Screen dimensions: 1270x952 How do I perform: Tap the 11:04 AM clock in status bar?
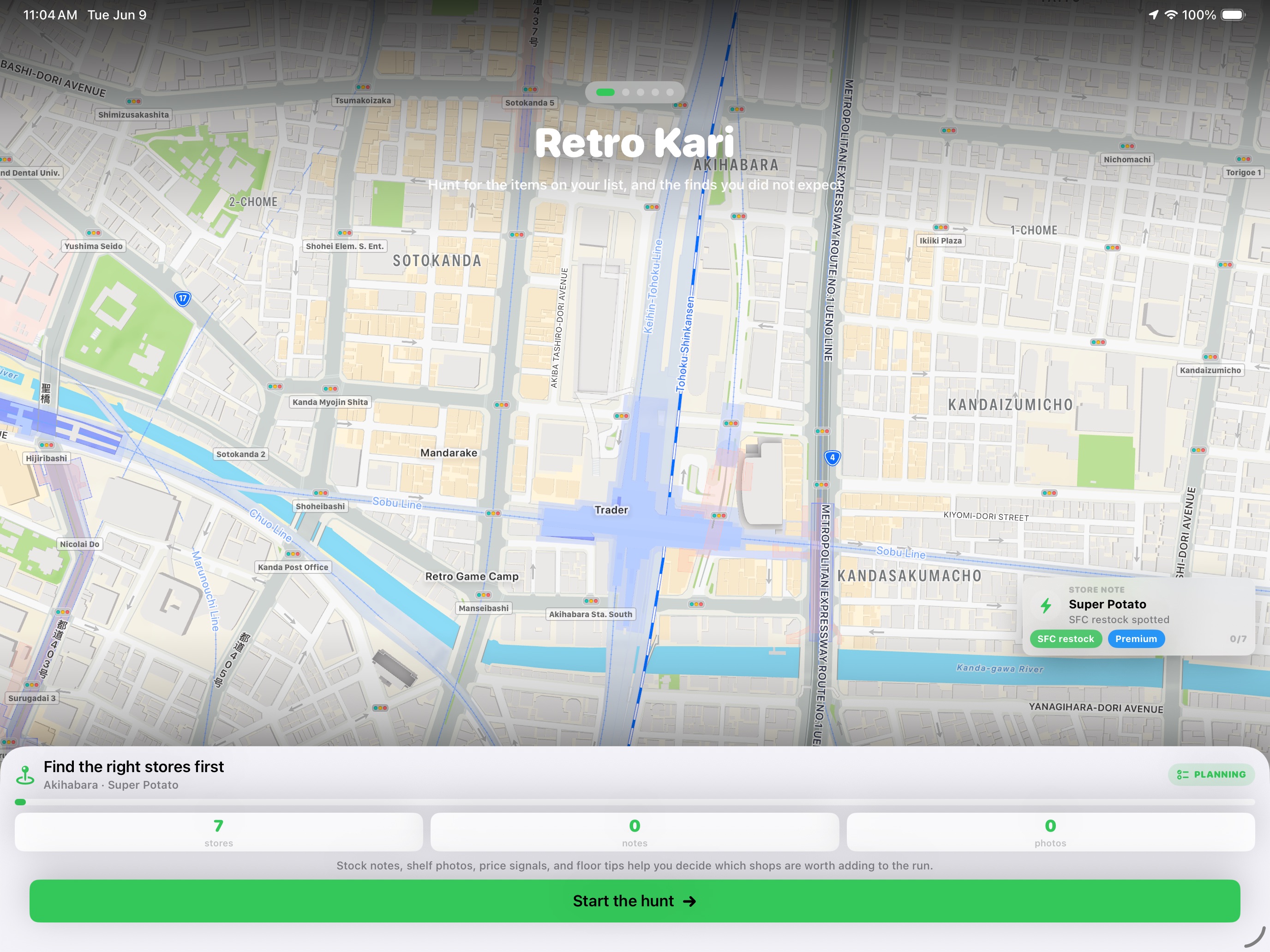pyautogui.click(x=50, y=15)
